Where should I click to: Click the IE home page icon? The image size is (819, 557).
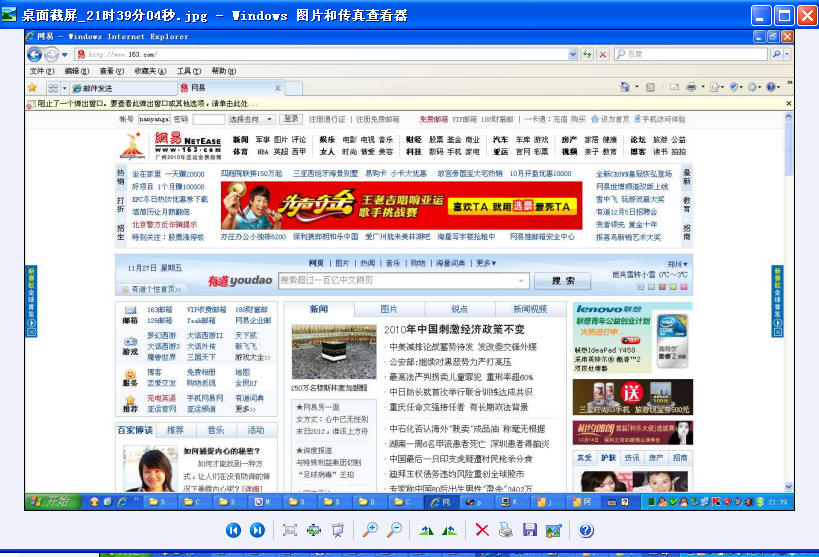coord(625,87)
